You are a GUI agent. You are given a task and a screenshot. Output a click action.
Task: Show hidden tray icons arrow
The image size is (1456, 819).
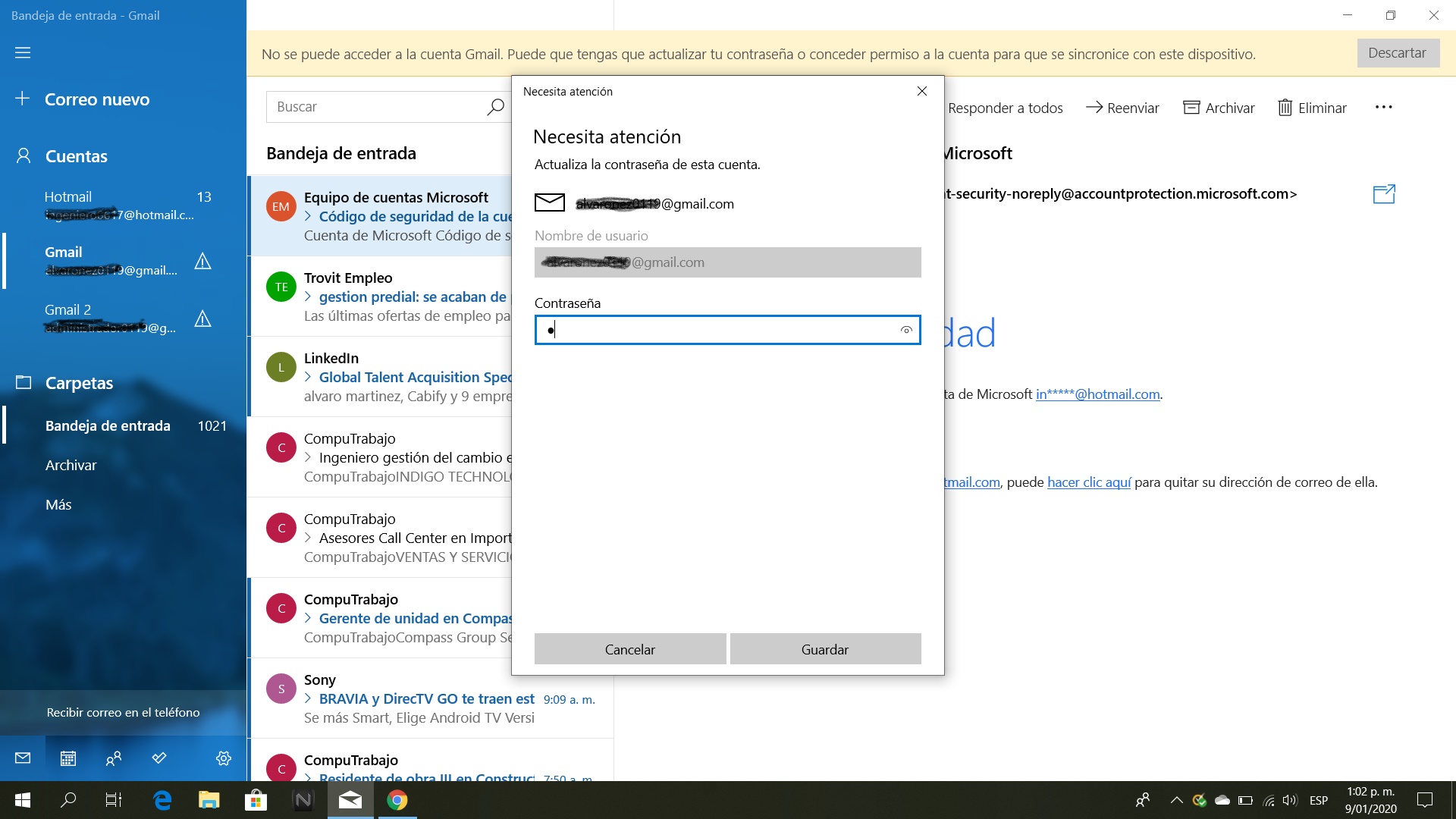(x=1177, y=800)
